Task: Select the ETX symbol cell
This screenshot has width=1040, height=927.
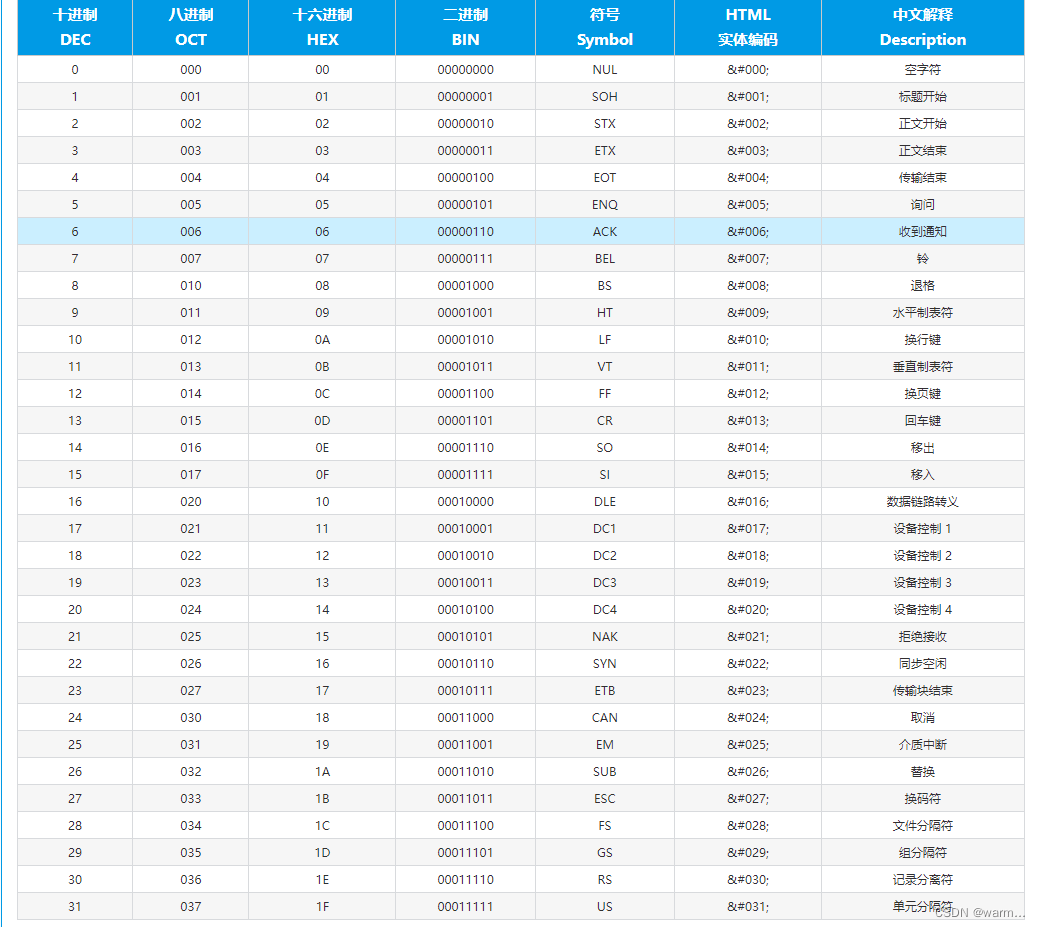Action: [605, 151]
